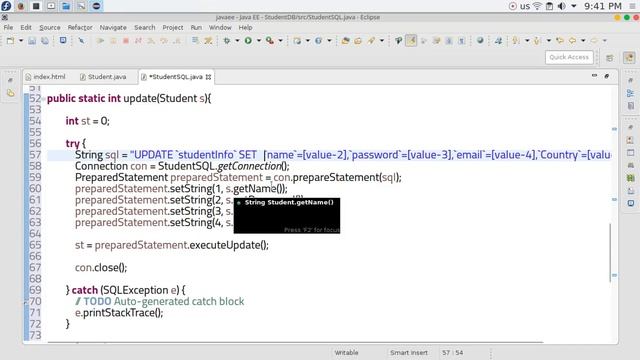Click line 65 executeUpdate code text

172,245
